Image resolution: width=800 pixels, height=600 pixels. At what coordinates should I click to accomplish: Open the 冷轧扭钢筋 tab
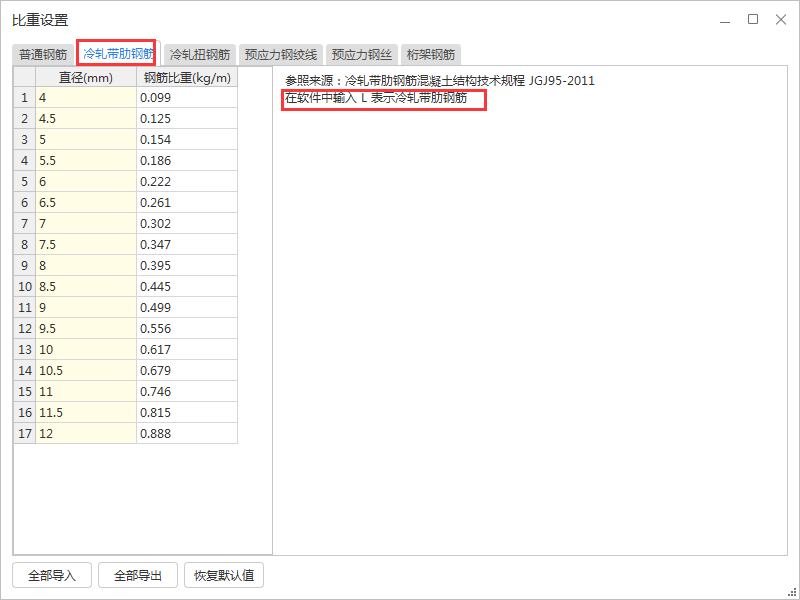pyautogui.click(x=199, y=54)
